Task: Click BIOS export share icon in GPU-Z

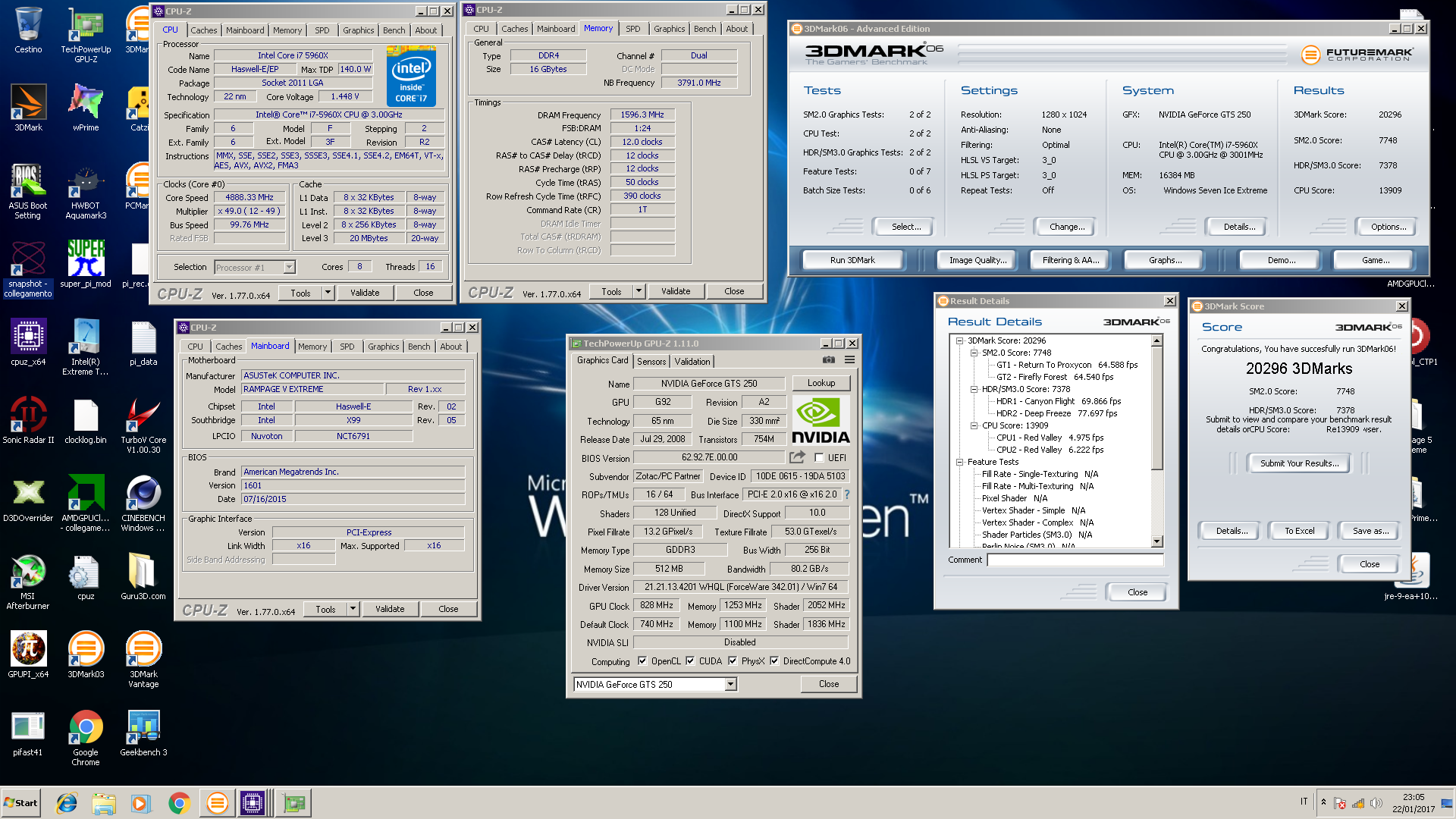Action: point(797,457)
